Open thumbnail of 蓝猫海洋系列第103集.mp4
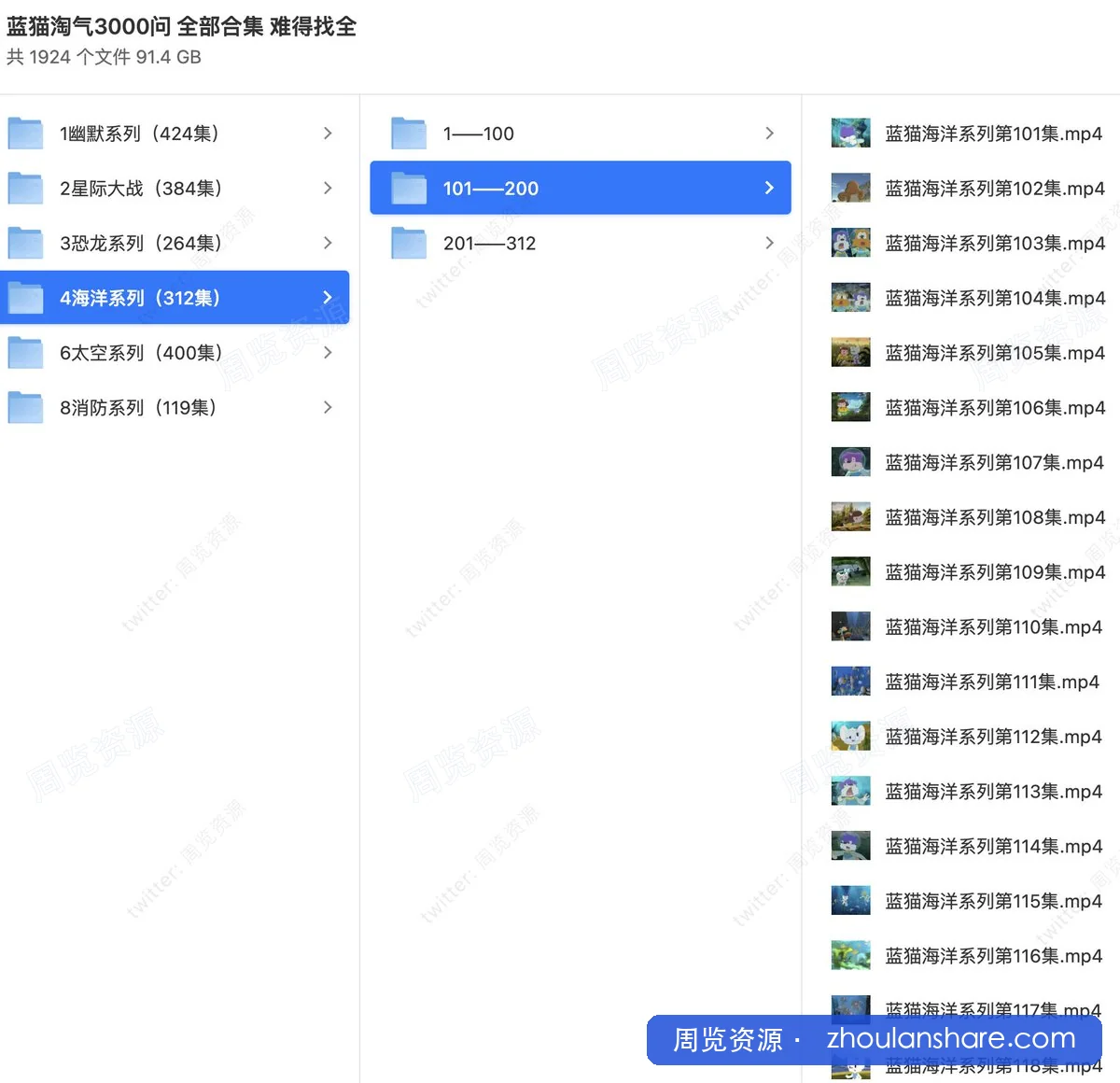 [x=850, y=243]
